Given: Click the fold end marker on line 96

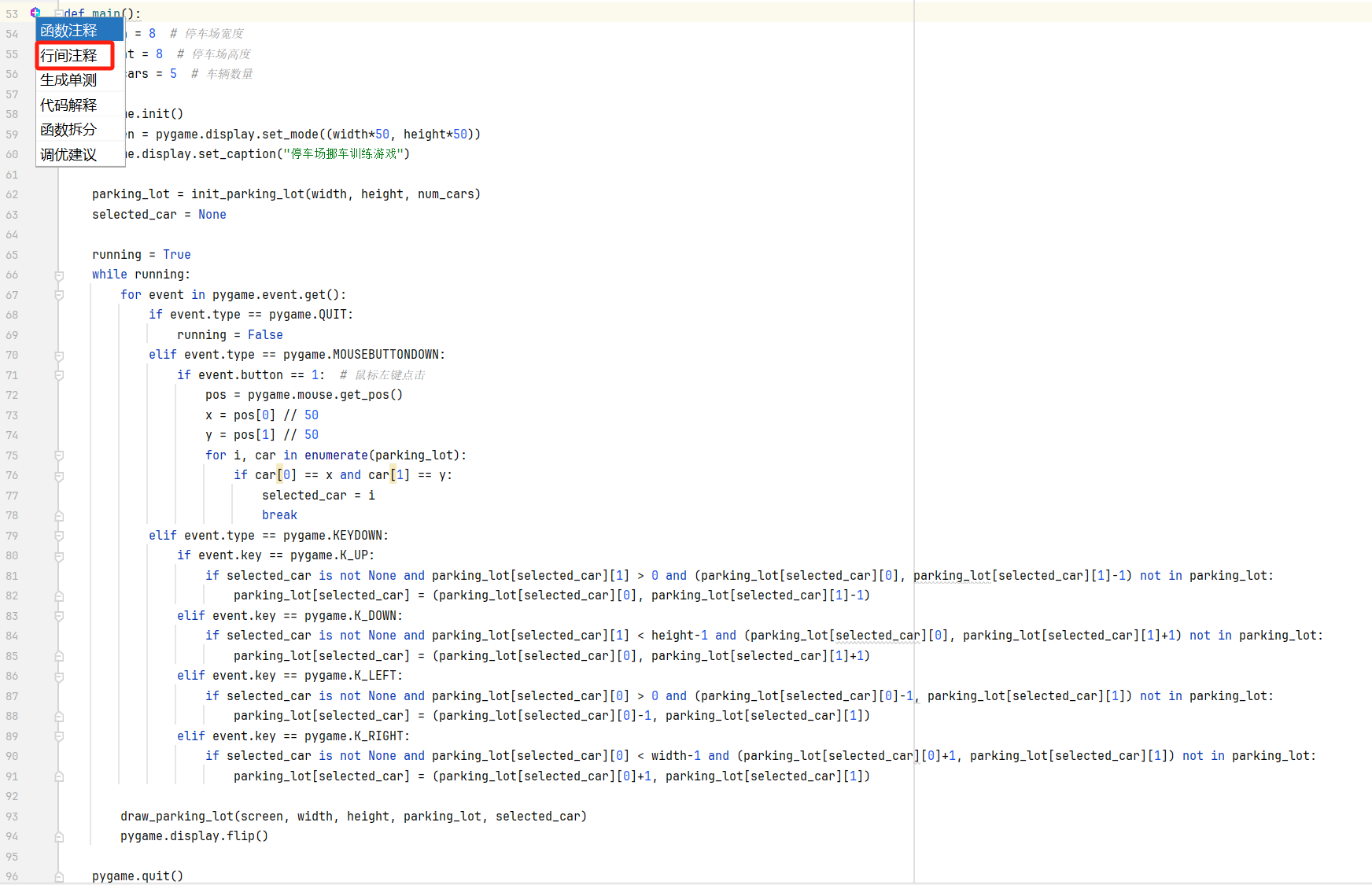Looking at the screenshot, I should (x=59, y=876).
